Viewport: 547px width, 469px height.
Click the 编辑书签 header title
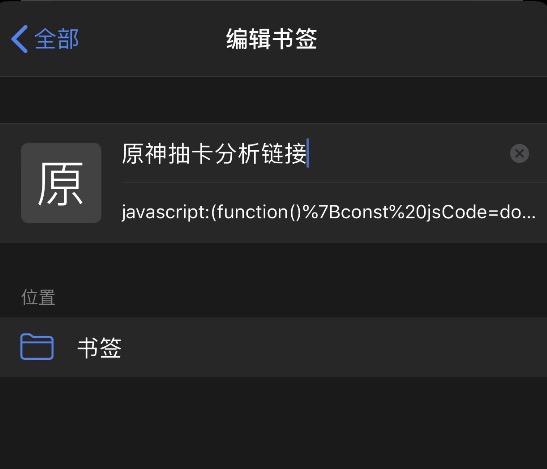271,39
